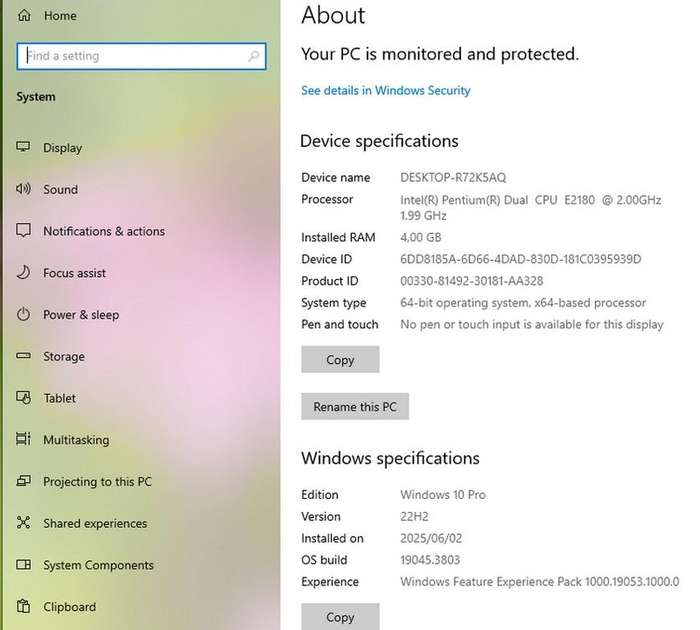The width and height of the screenshot is (700, 630).
Task: Focus the Find a setting search box
Action: (142, 56)
